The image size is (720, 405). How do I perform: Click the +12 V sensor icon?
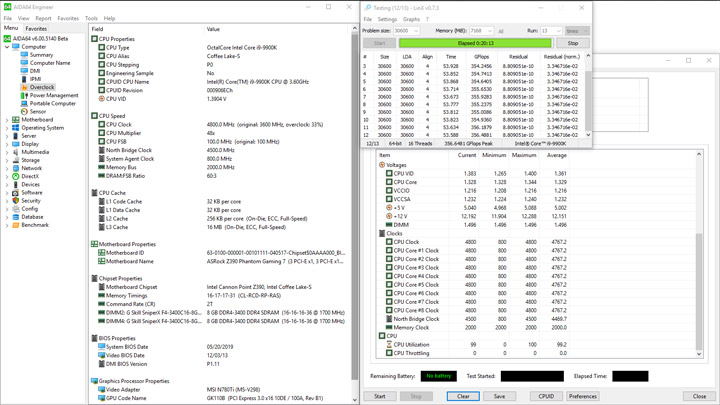[x=389, y=216]
